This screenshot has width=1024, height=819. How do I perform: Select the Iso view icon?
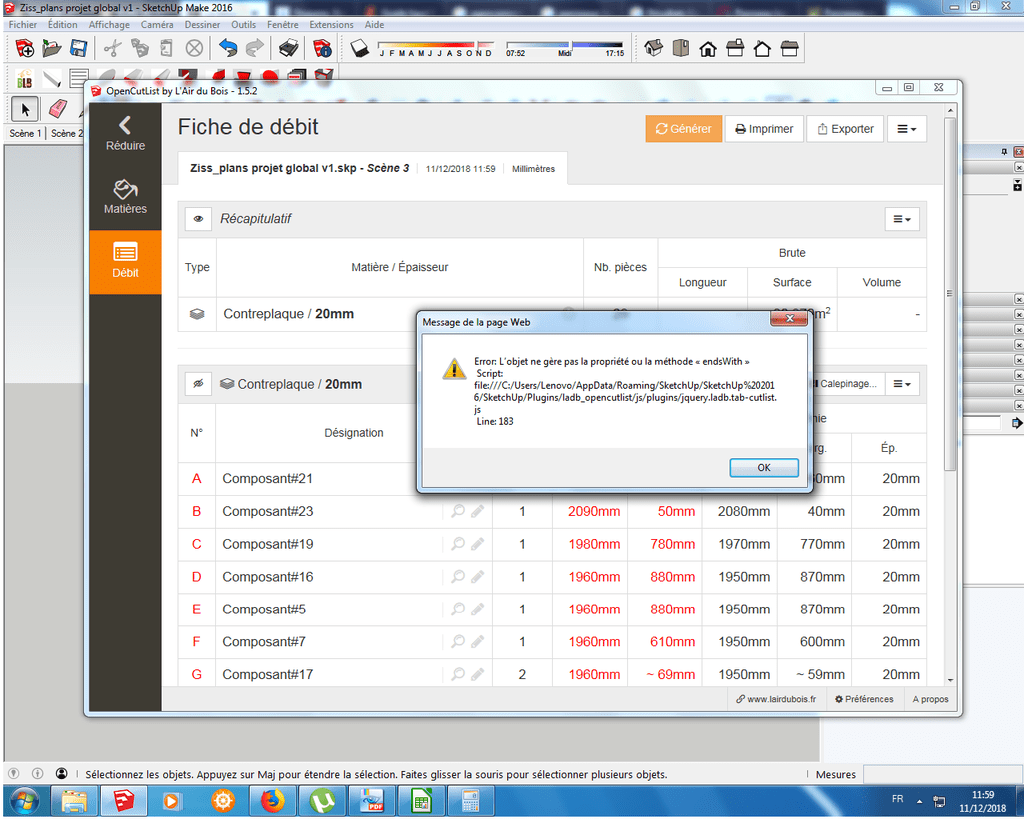[653, 48]
